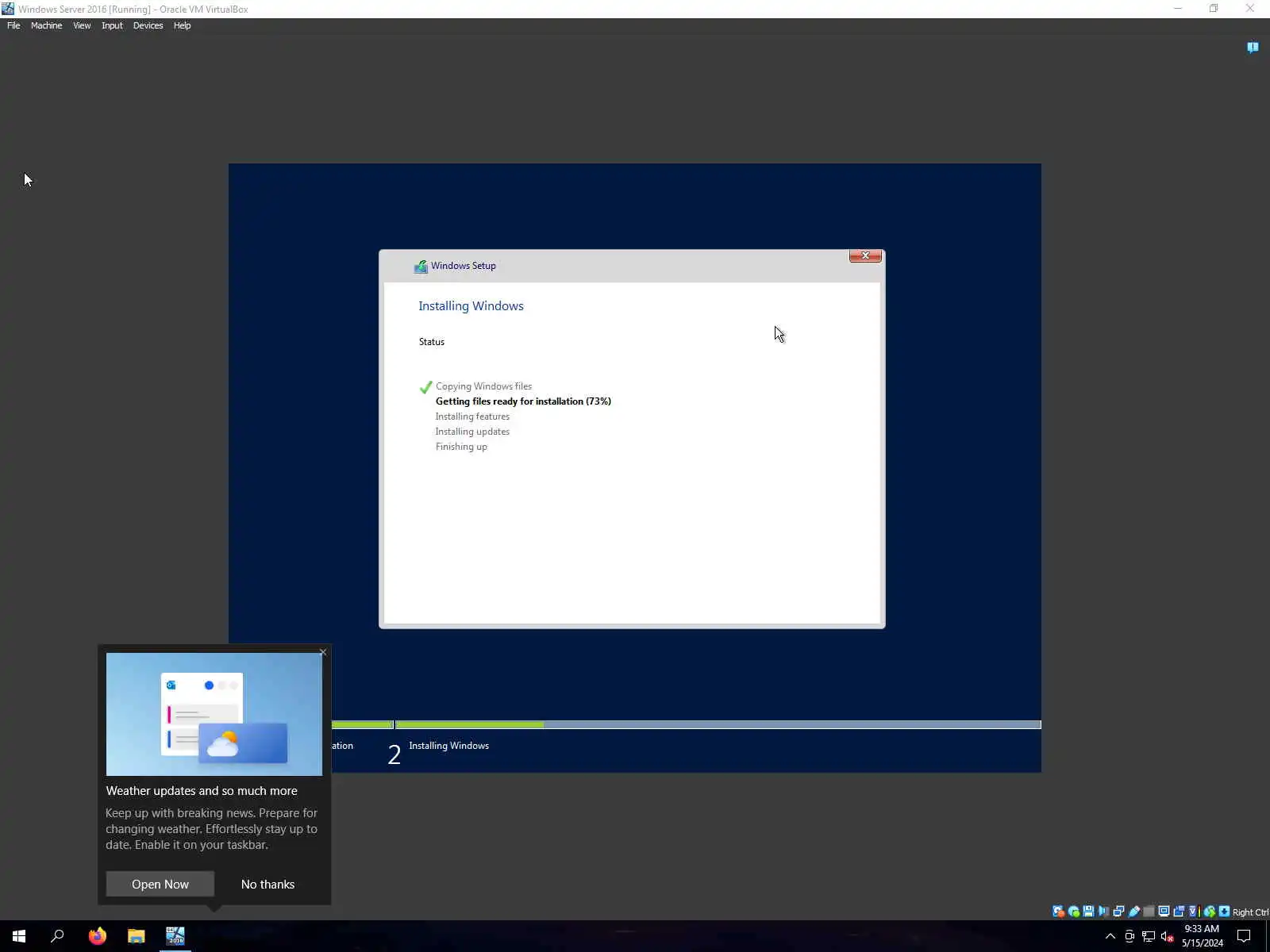Viewport: 1270px width, 952px height.
Task: Minimize the VirtualBox window
Action: pyautogui.click(x=1178, y=9)
